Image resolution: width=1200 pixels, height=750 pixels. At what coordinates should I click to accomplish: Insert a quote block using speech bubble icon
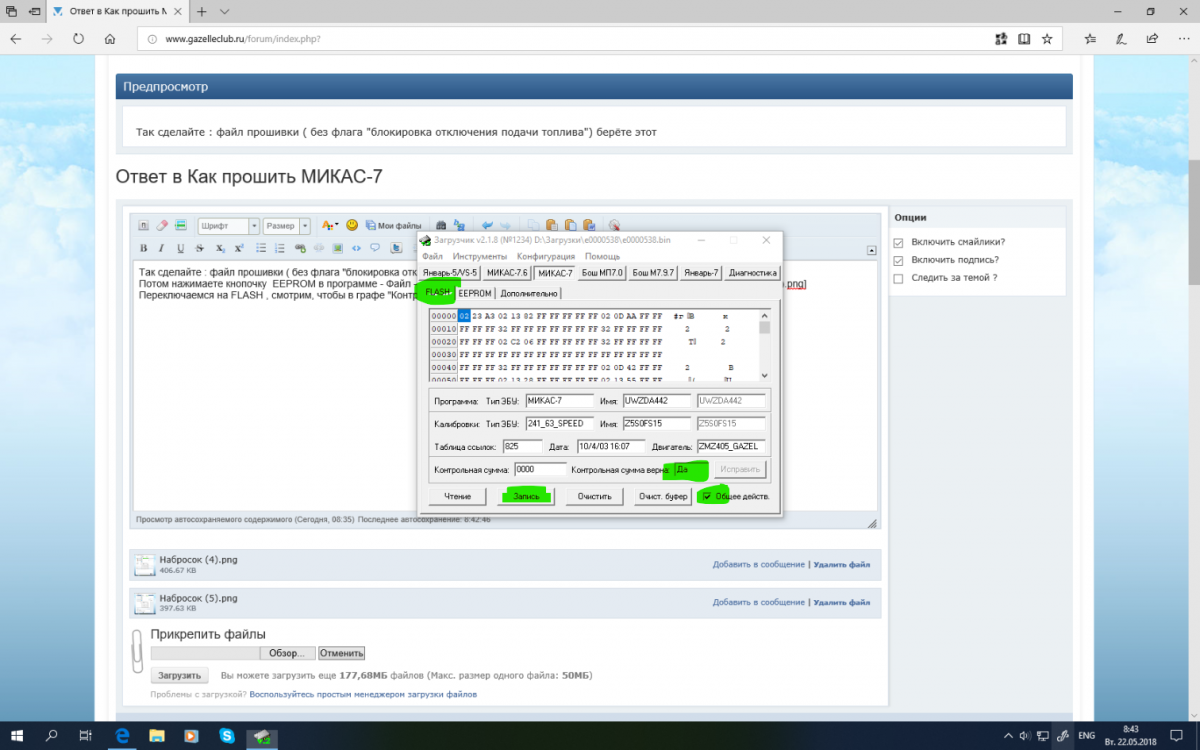pyautogui.click(x=374, y=248)
